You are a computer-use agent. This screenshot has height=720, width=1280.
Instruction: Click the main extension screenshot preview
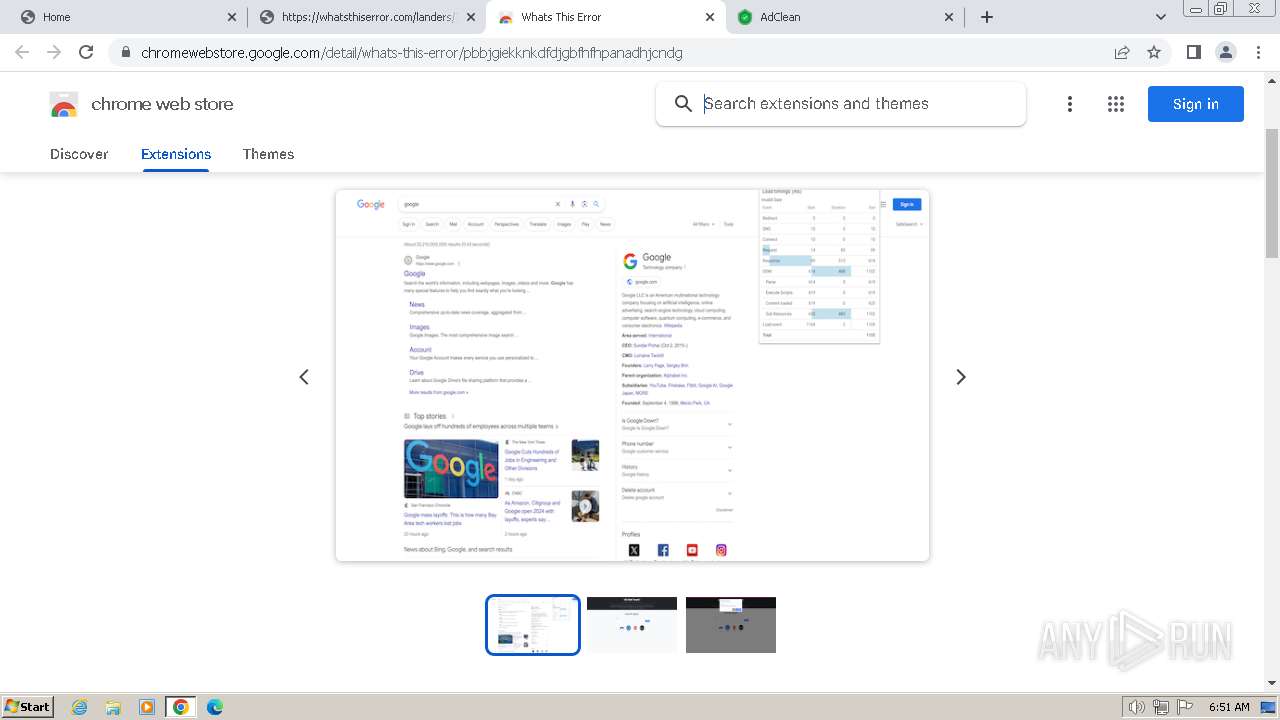click(x=632, y=375)
